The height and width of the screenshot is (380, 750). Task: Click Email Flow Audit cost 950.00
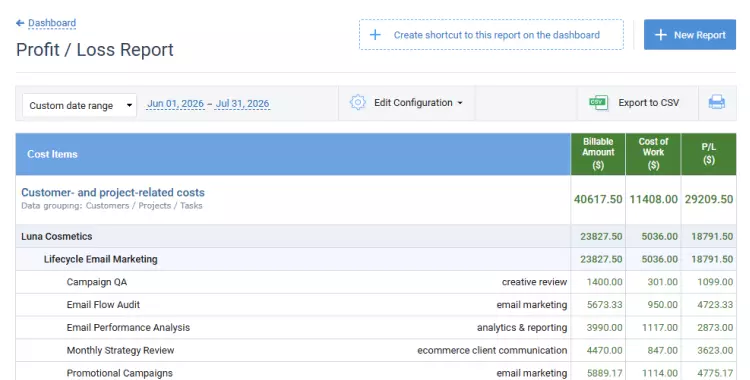662,305
